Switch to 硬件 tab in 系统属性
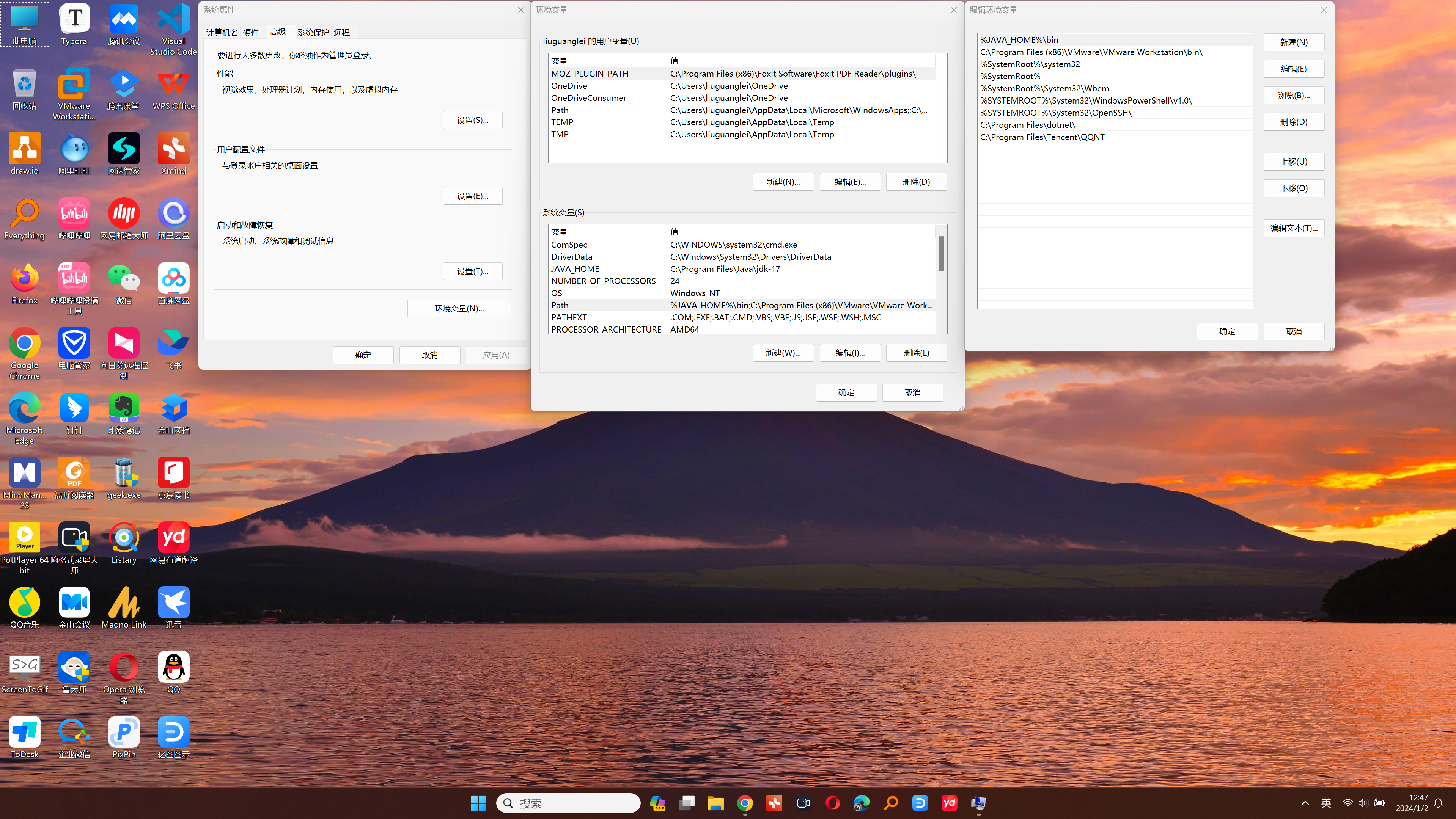Viewport: 1456px width, 819px height. [250, 32]
